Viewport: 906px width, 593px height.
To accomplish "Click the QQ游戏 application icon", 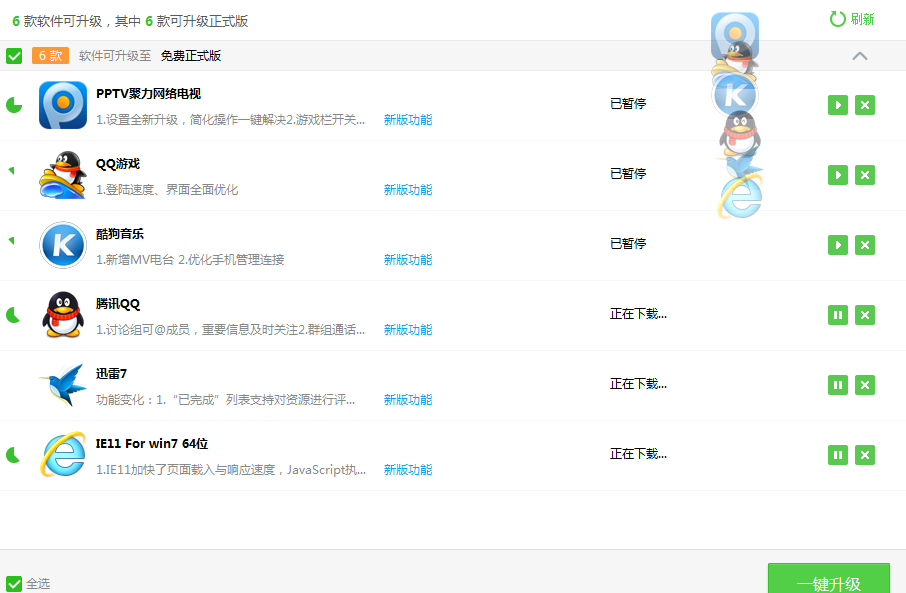I will tap(62, 175).
